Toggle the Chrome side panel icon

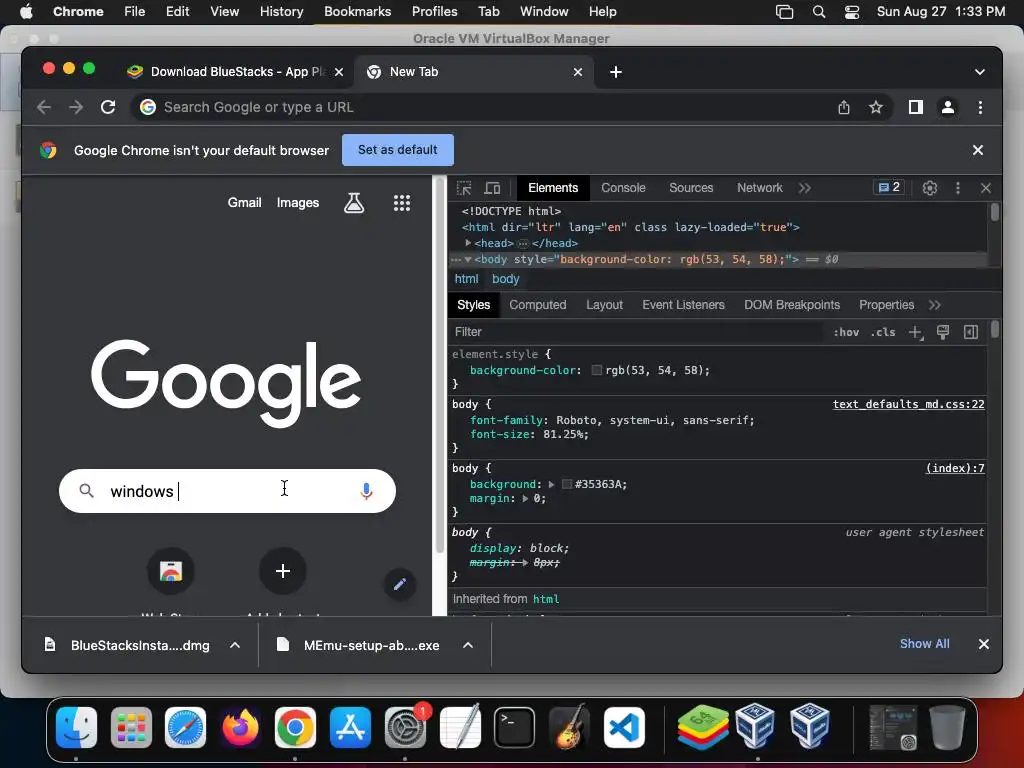pyautogui.click(x=916, y=107)
